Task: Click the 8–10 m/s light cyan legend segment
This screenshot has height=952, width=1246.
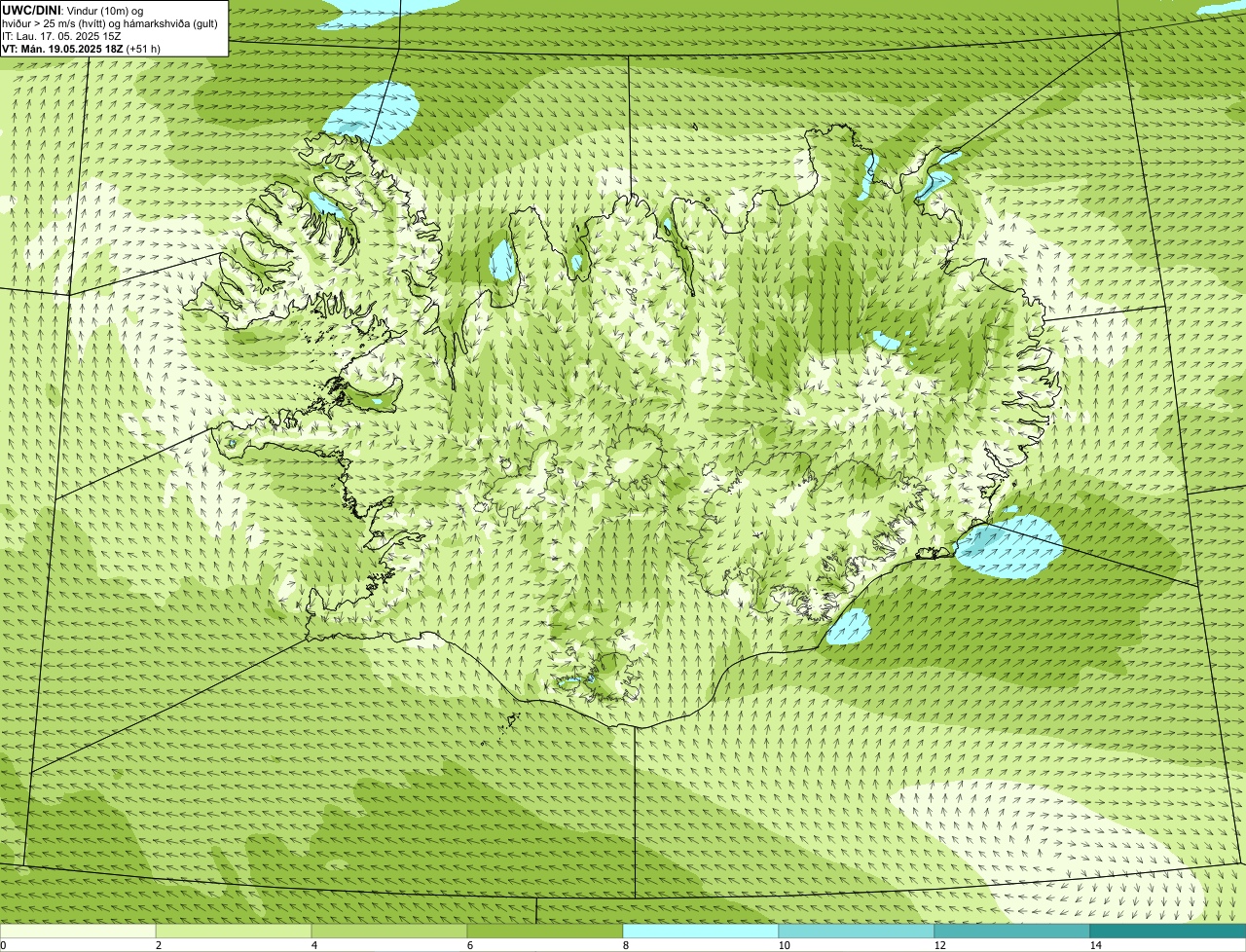Action: 701,932
